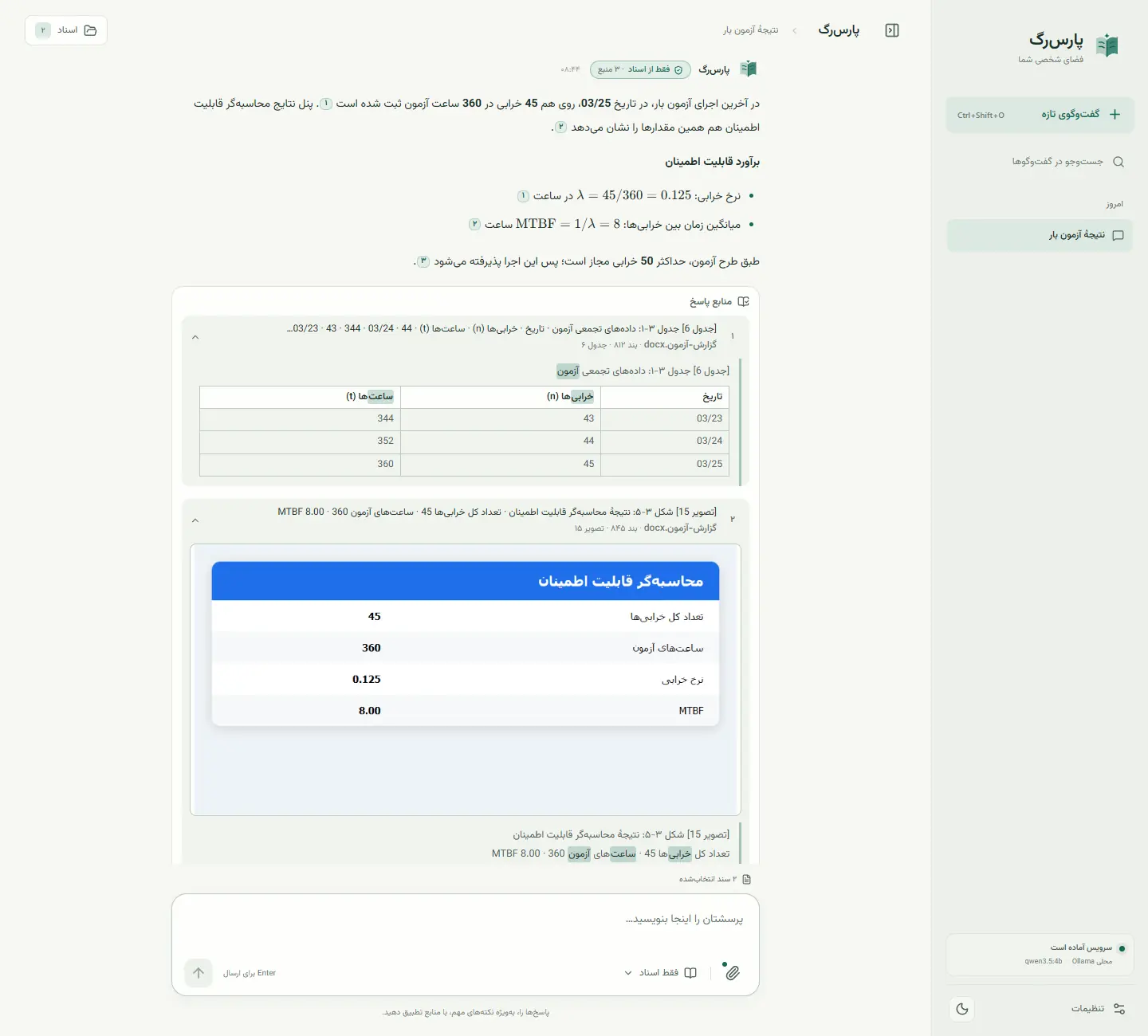Click the settings sliders icon

point(1119,1009)
